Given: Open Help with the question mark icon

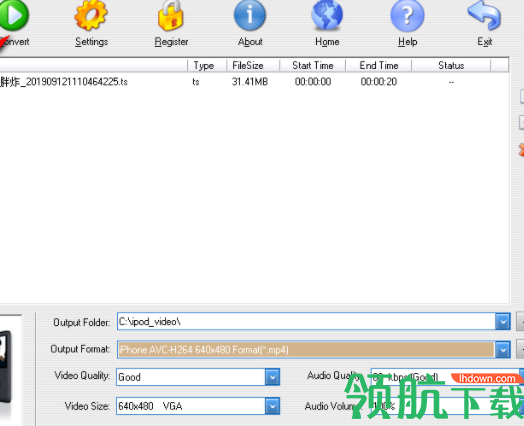Looking at the screenshot, I should (407, 15).
